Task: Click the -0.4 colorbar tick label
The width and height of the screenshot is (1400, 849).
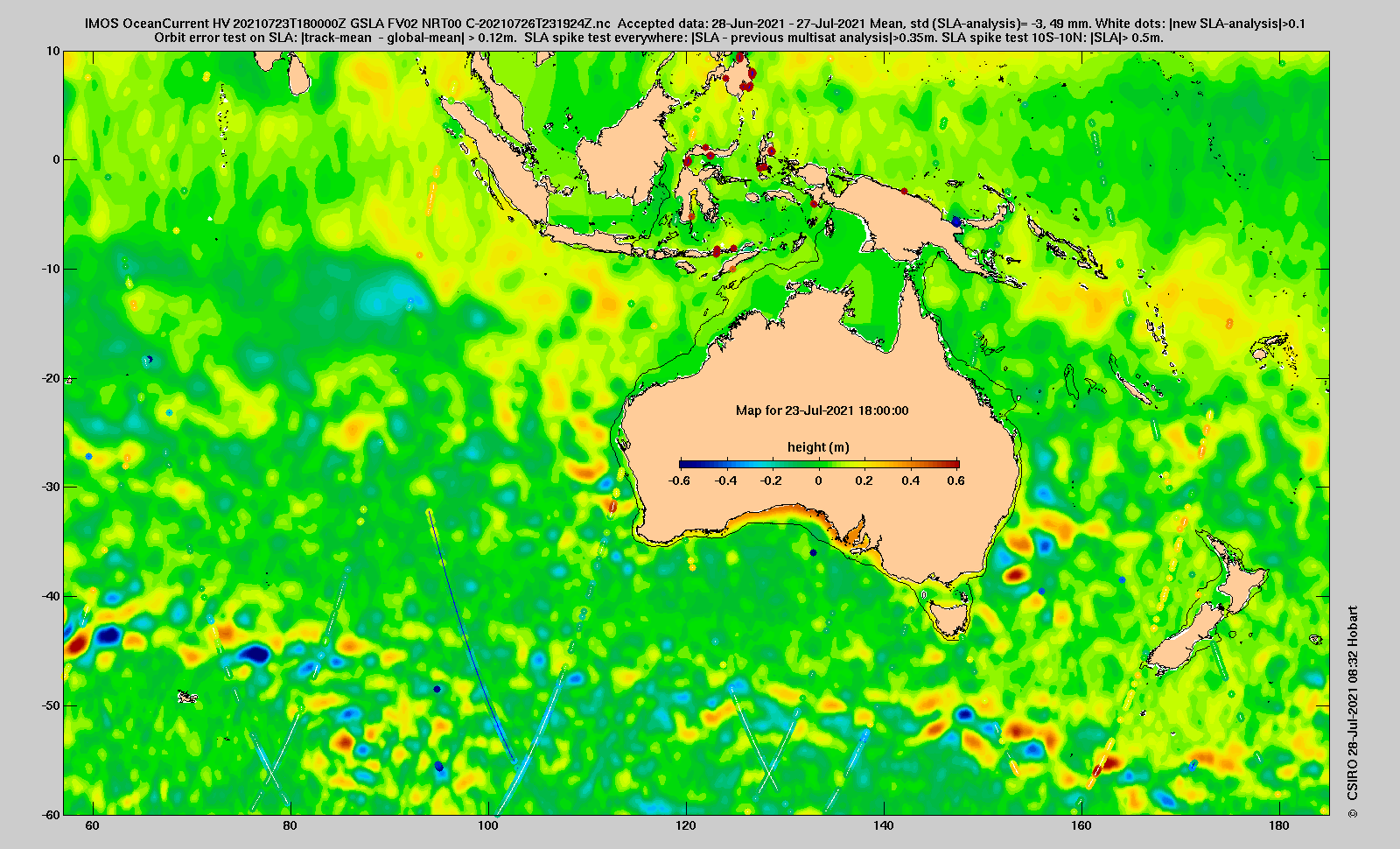Action: pos(726,481)
